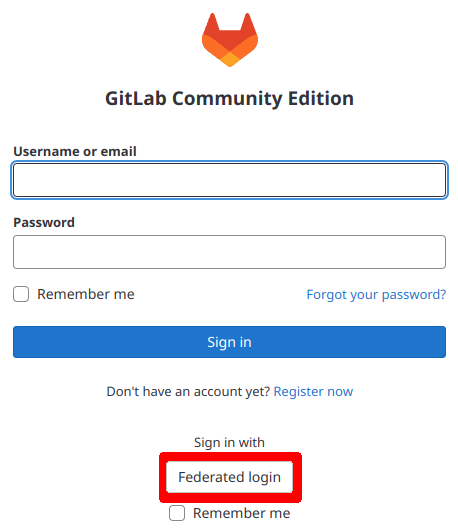The image size is (458, 529).
Task: Follow the Register now link
Action: pos(313,391)
